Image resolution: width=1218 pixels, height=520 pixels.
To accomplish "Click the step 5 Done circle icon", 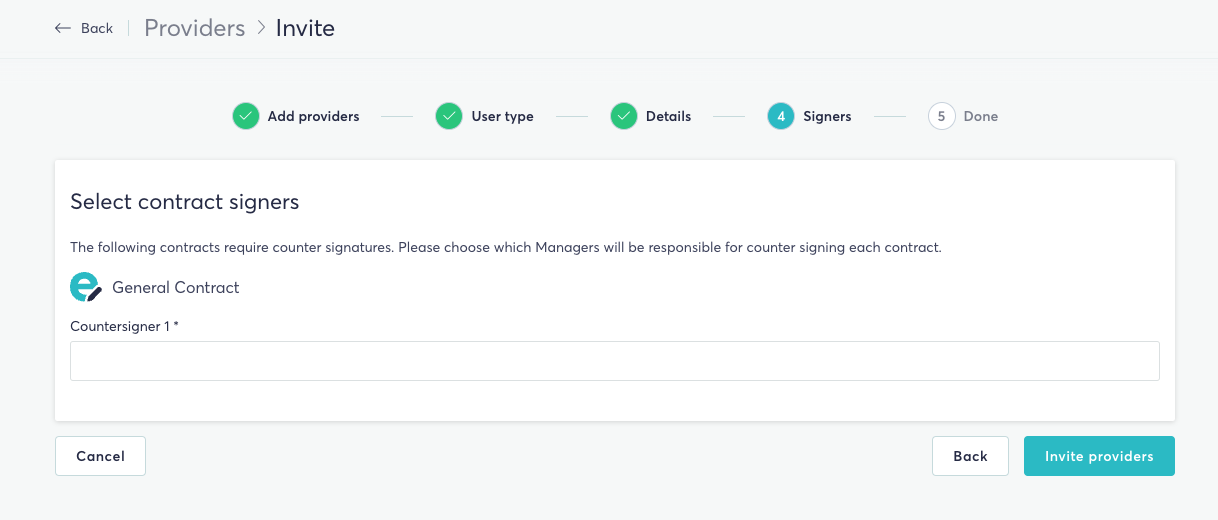I will coord(941,116).
